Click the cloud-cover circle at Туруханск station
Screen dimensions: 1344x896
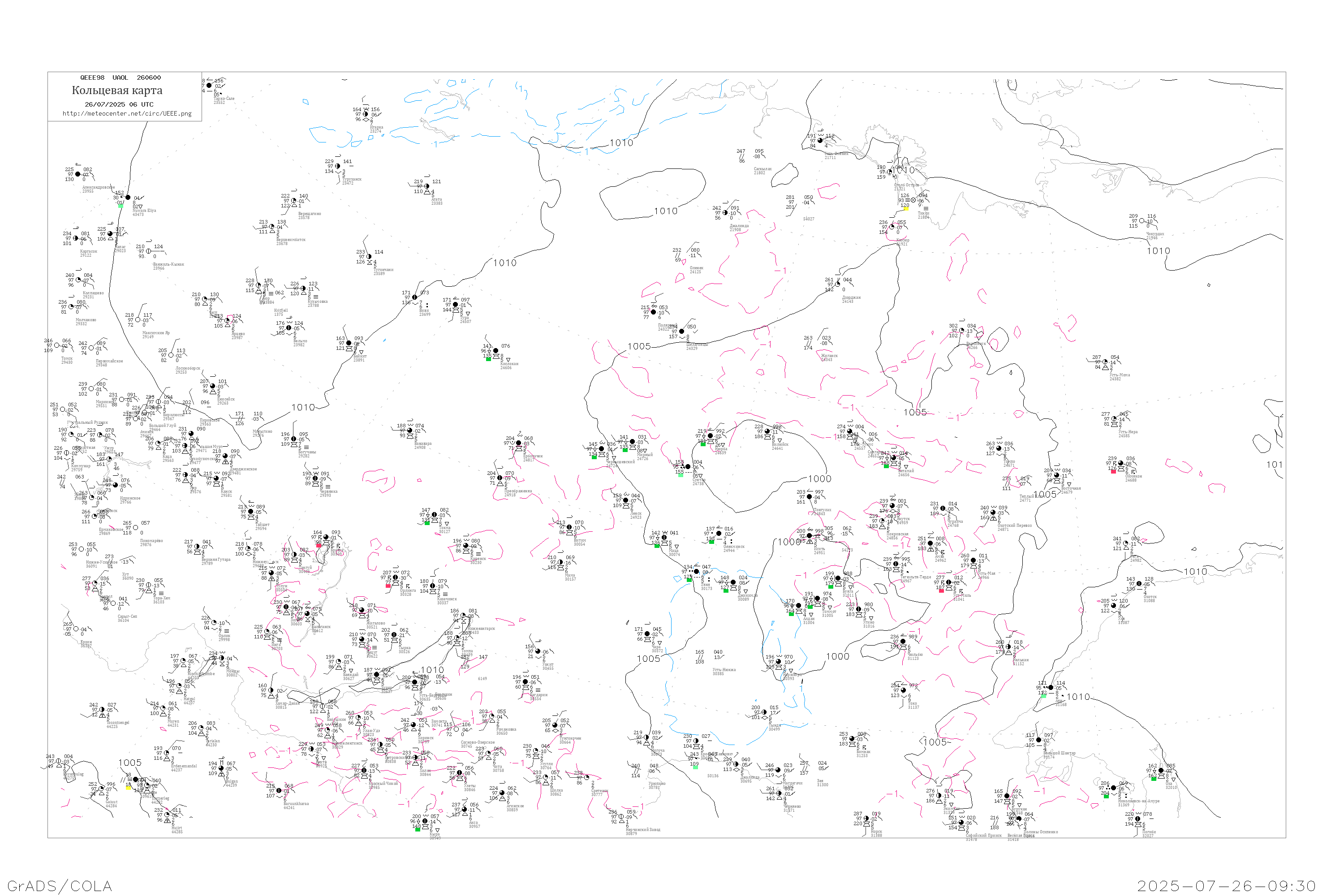[x=338, y=166]
